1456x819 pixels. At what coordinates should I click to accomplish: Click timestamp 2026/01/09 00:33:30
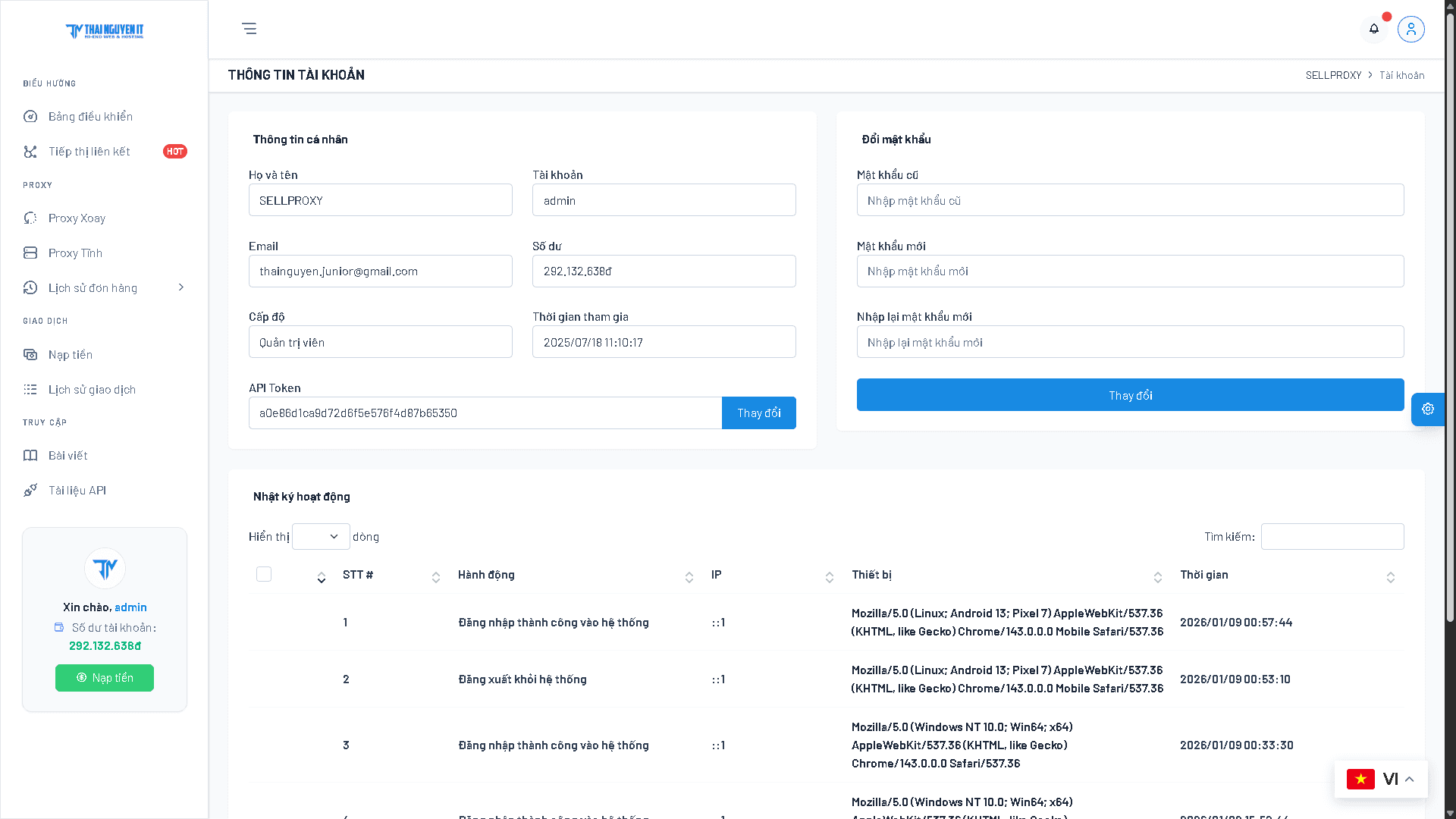(x=1236, y=745)
